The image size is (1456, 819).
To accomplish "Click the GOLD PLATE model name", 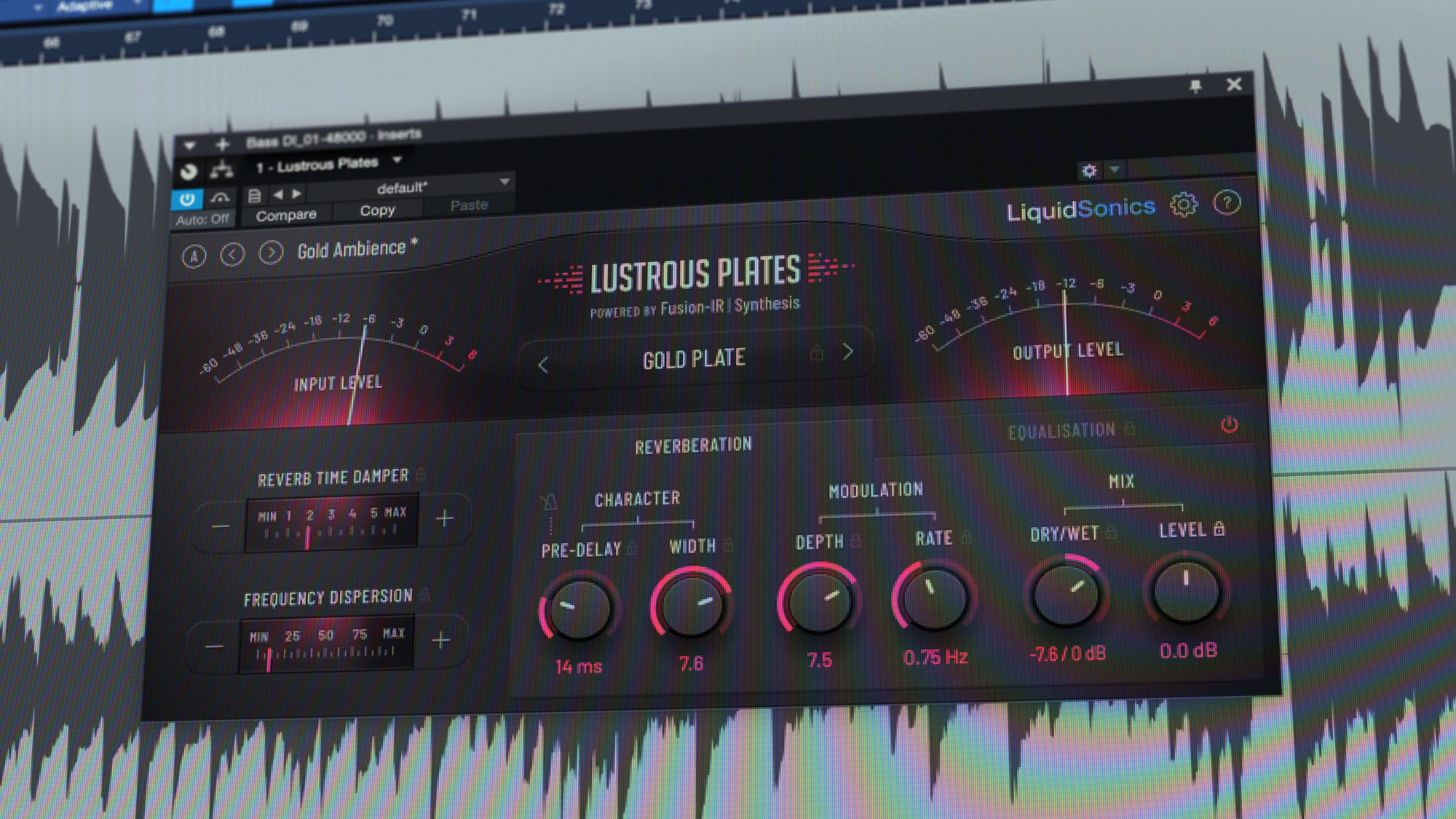I will (694, 359).
